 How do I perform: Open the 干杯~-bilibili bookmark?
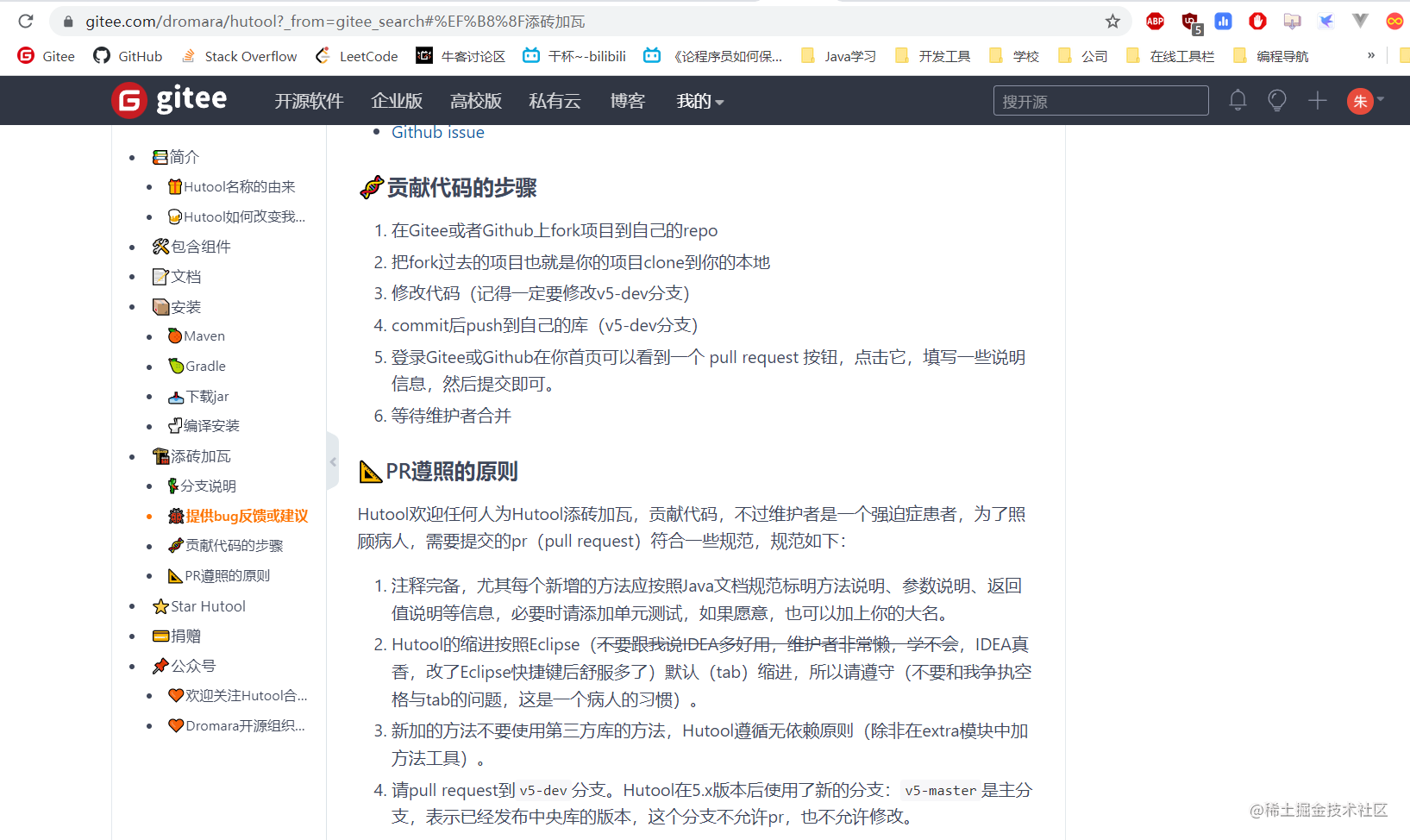(x=574, y=56)
